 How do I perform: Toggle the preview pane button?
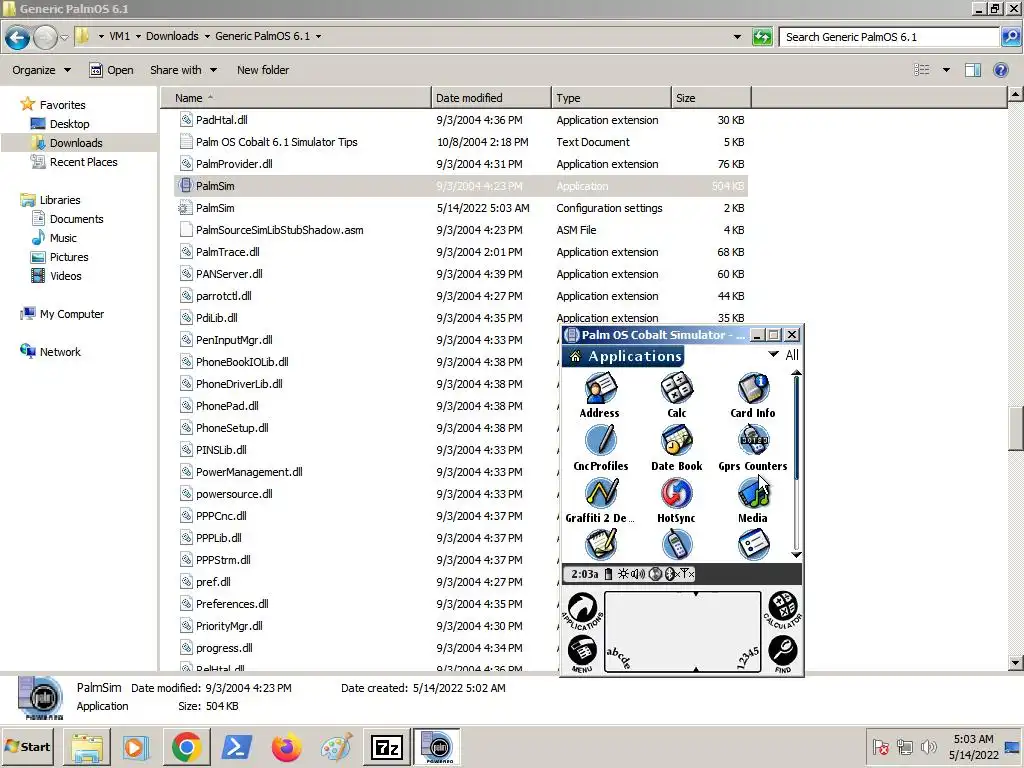click(973, 70)
